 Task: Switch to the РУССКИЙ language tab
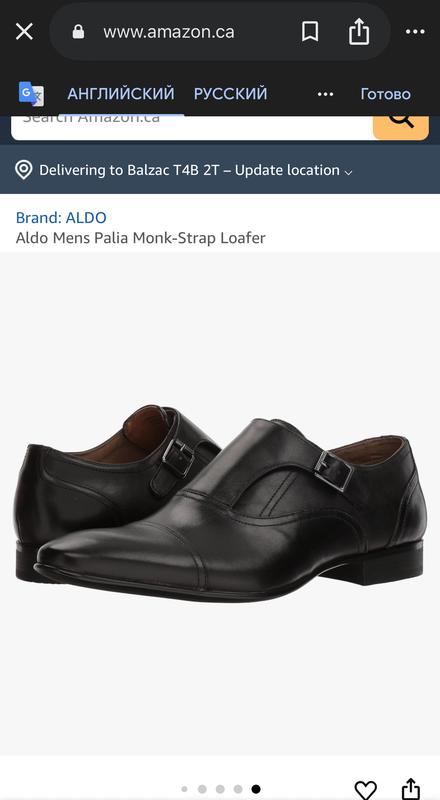coord(230,94)
